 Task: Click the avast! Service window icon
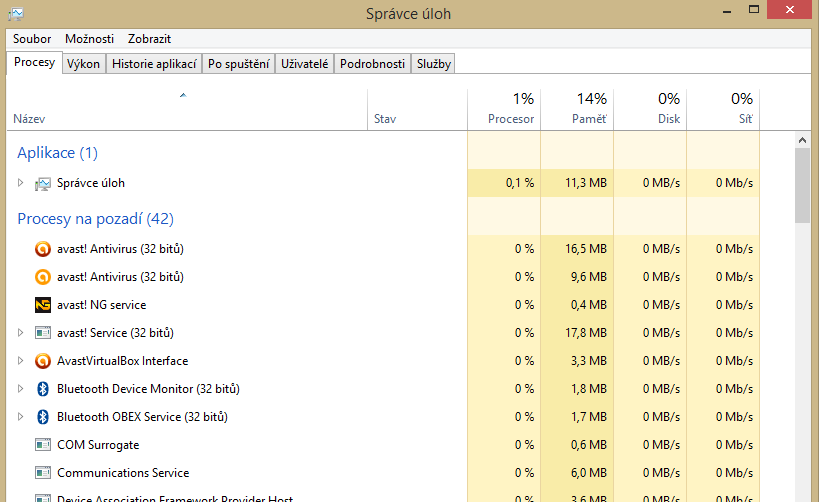coord(43,333)
